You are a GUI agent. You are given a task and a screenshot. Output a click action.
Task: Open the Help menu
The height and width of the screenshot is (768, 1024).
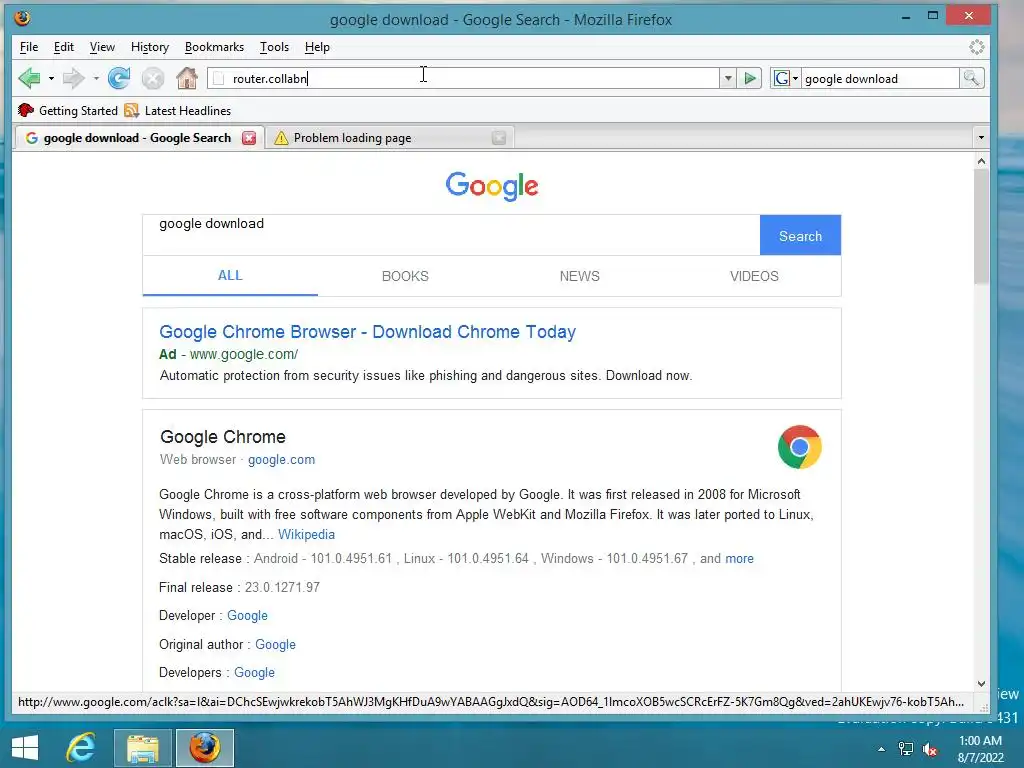[317, 47]
